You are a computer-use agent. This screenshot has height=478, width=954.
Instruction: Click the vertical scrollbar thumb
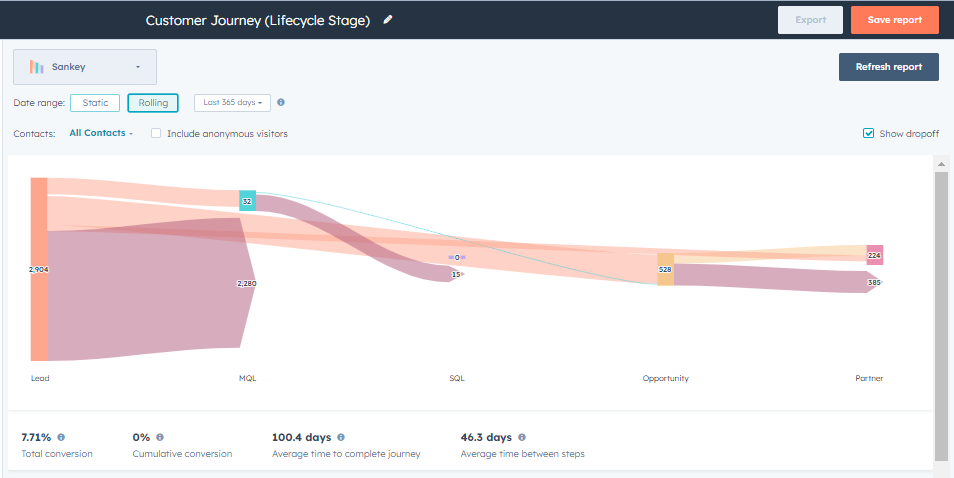941,316
